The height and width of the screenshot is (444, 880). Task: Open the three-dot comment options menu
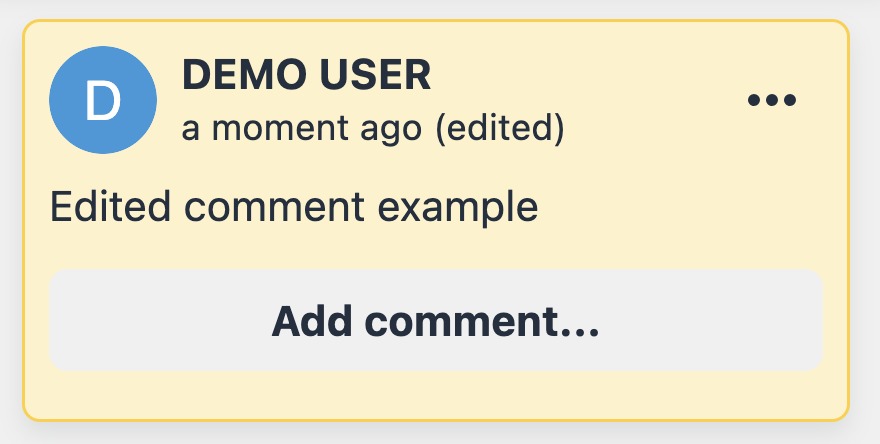(x=772, y=100)
